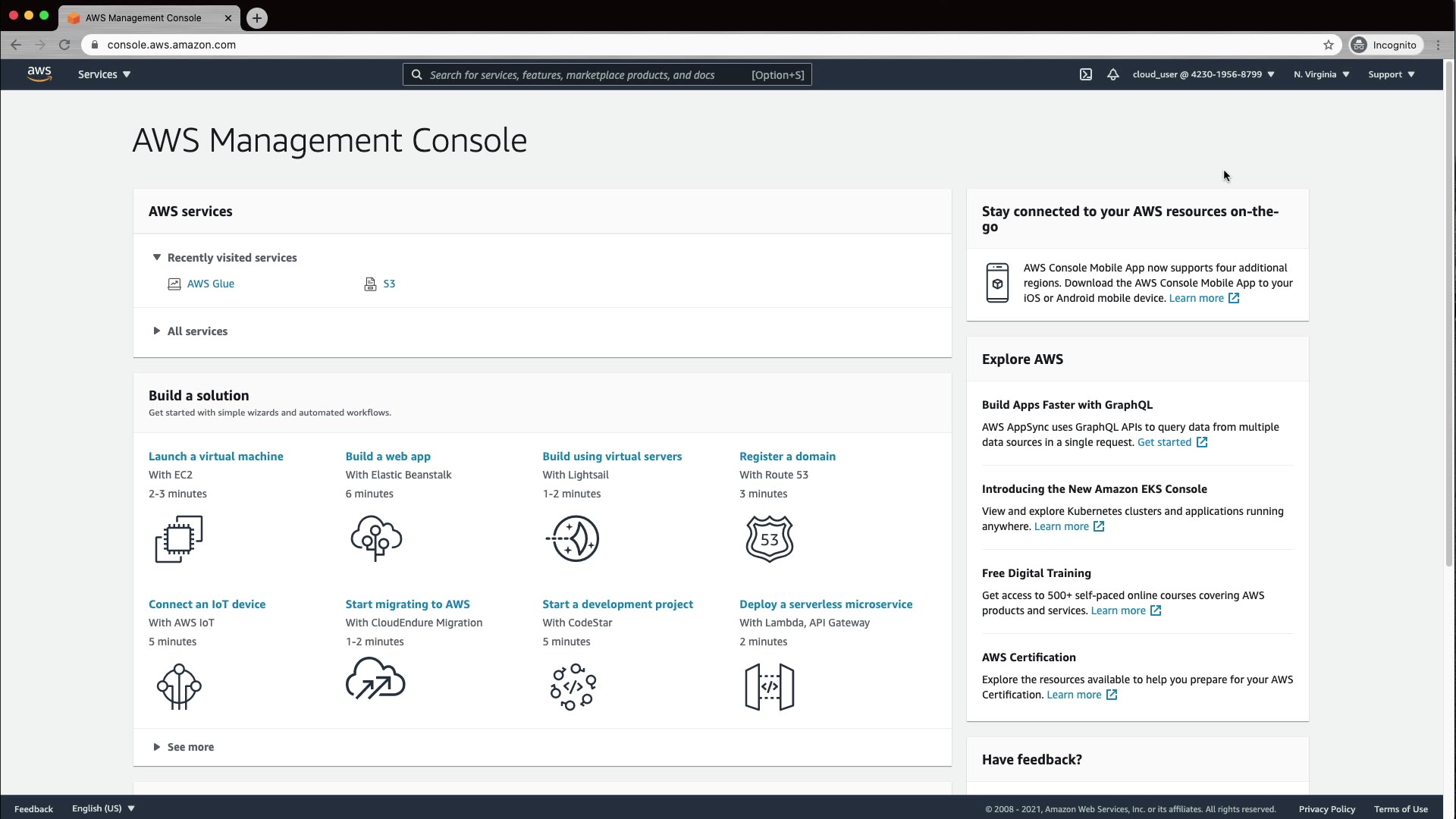Click the serverless microservice Lambda icon

[769, 687]
